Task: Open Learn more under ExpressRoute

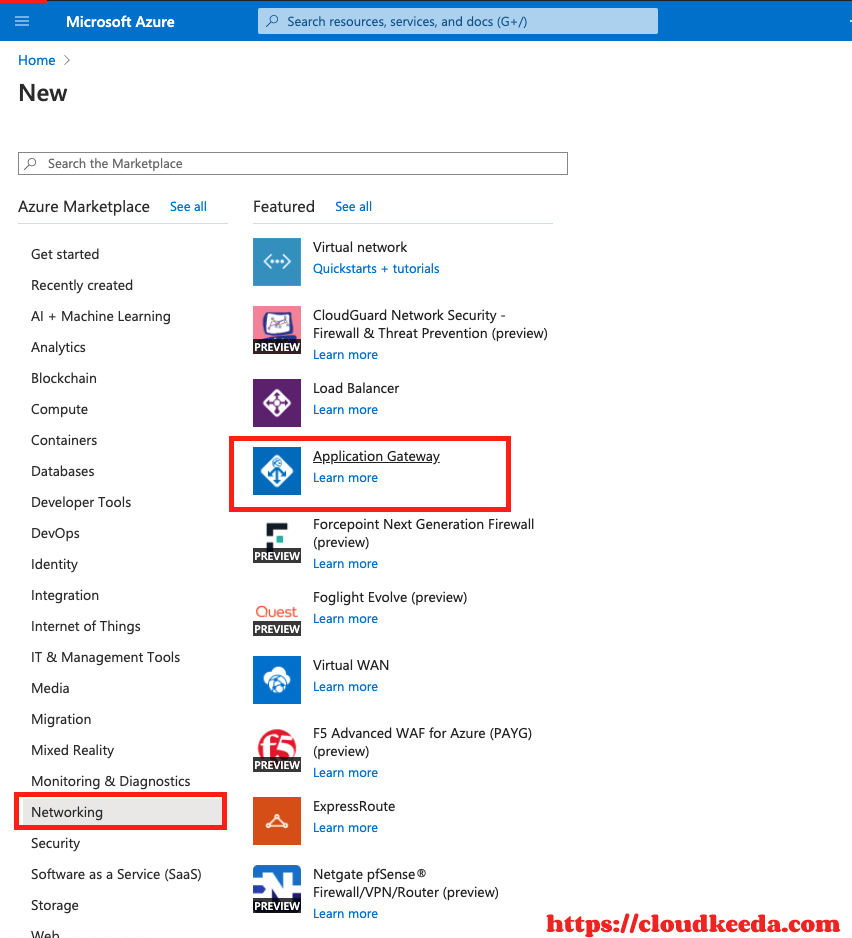Action: [345, 828]
